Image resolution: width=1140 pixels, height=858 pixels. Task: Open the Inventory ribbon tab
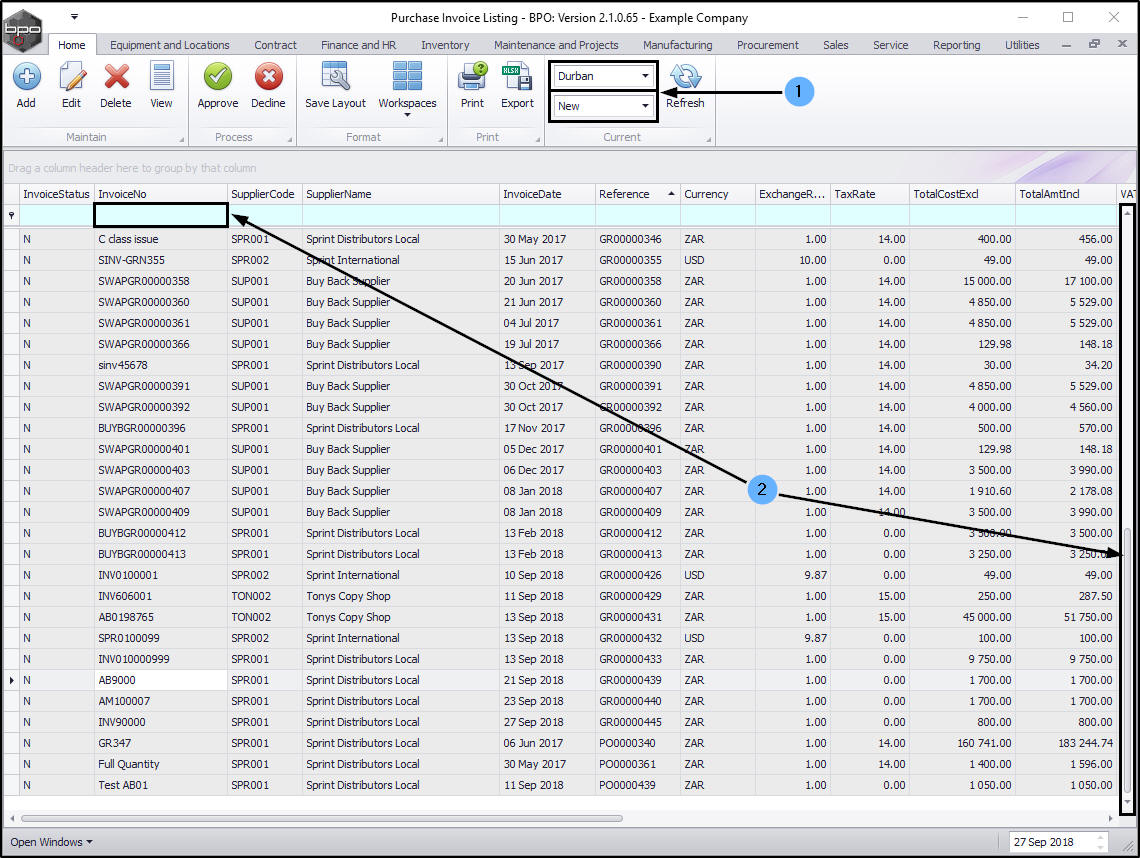pos(445,45)
